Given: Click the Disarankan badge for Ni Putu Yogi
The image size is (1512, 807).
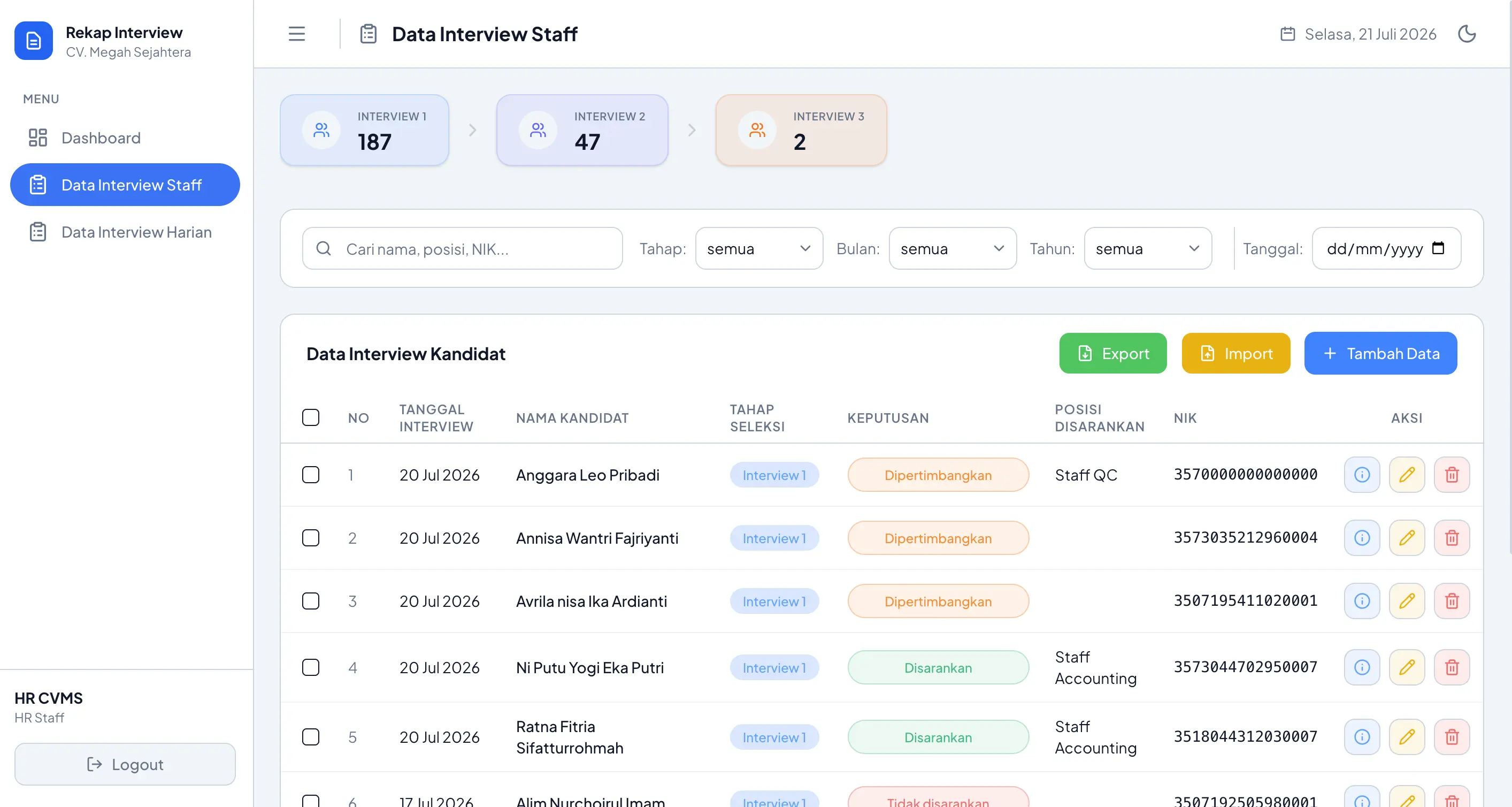Looking at the screenshot, I should tap(938, 667).
